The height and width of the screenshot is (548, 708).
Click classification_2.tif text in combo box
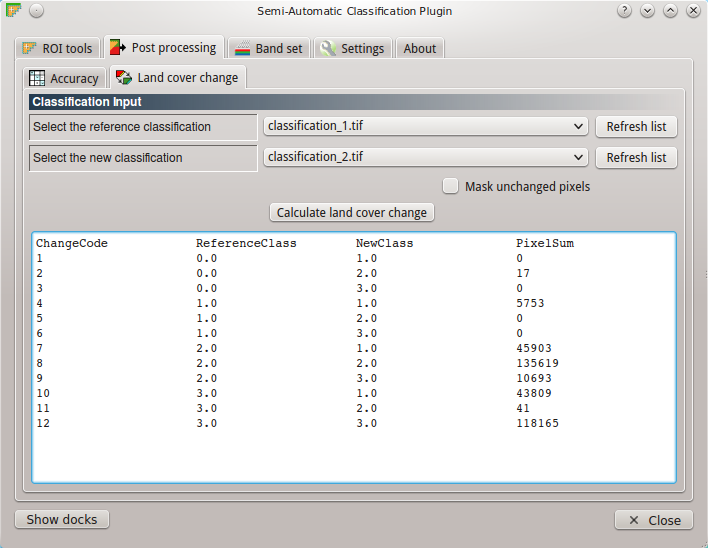pyautogui.click(x=315, y=157)
